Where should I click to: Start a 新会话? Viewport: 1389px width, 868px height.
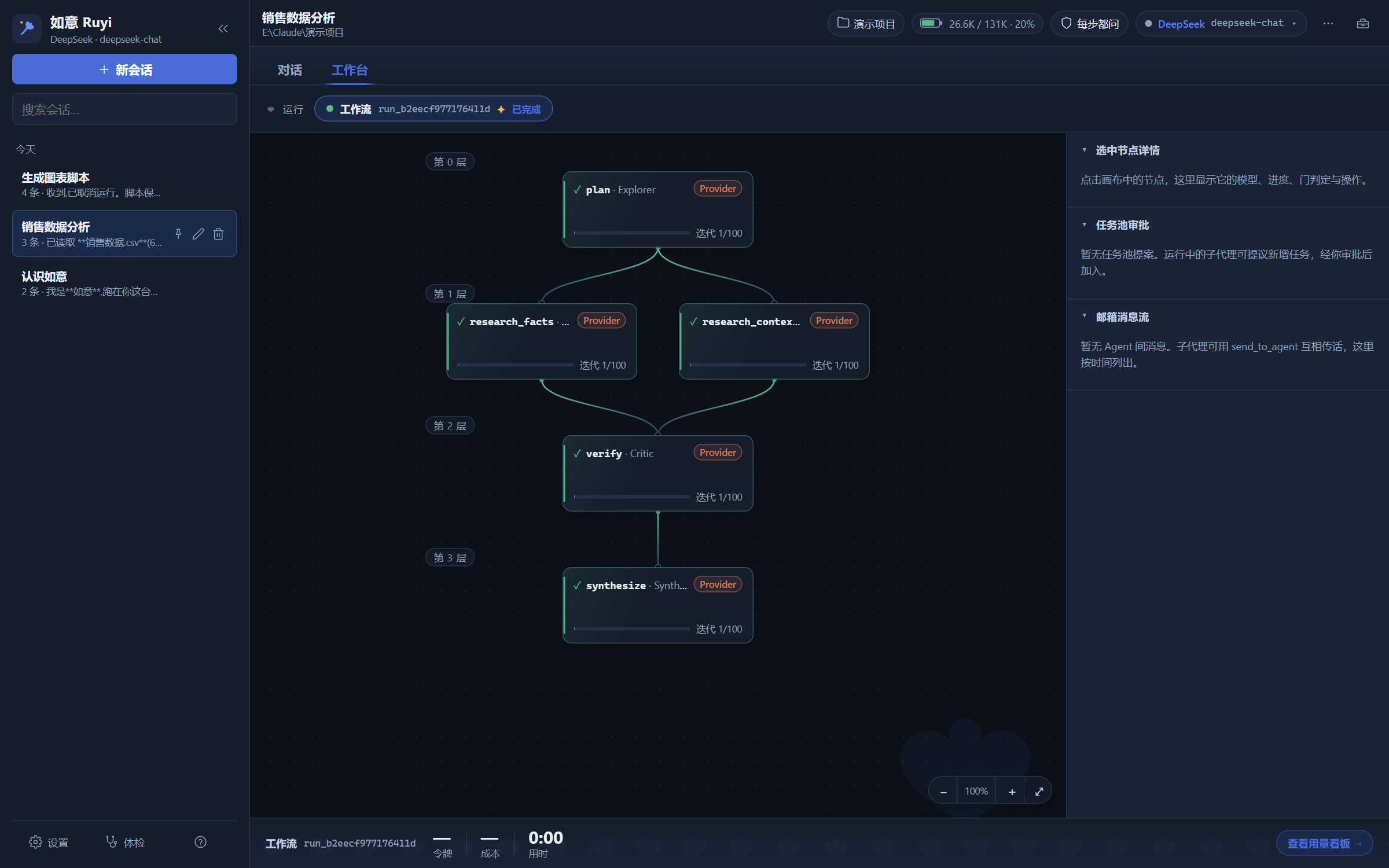pos(124,69)
